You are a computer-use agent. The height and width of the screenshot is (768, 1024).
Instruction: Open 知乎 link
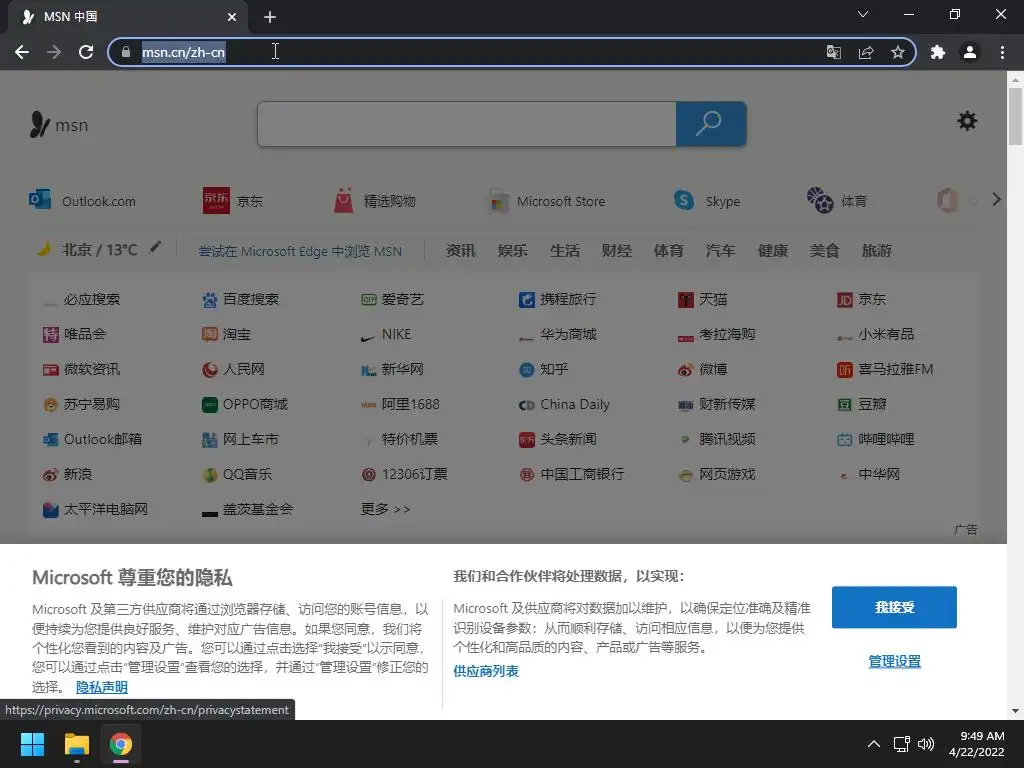click(544, 369)
